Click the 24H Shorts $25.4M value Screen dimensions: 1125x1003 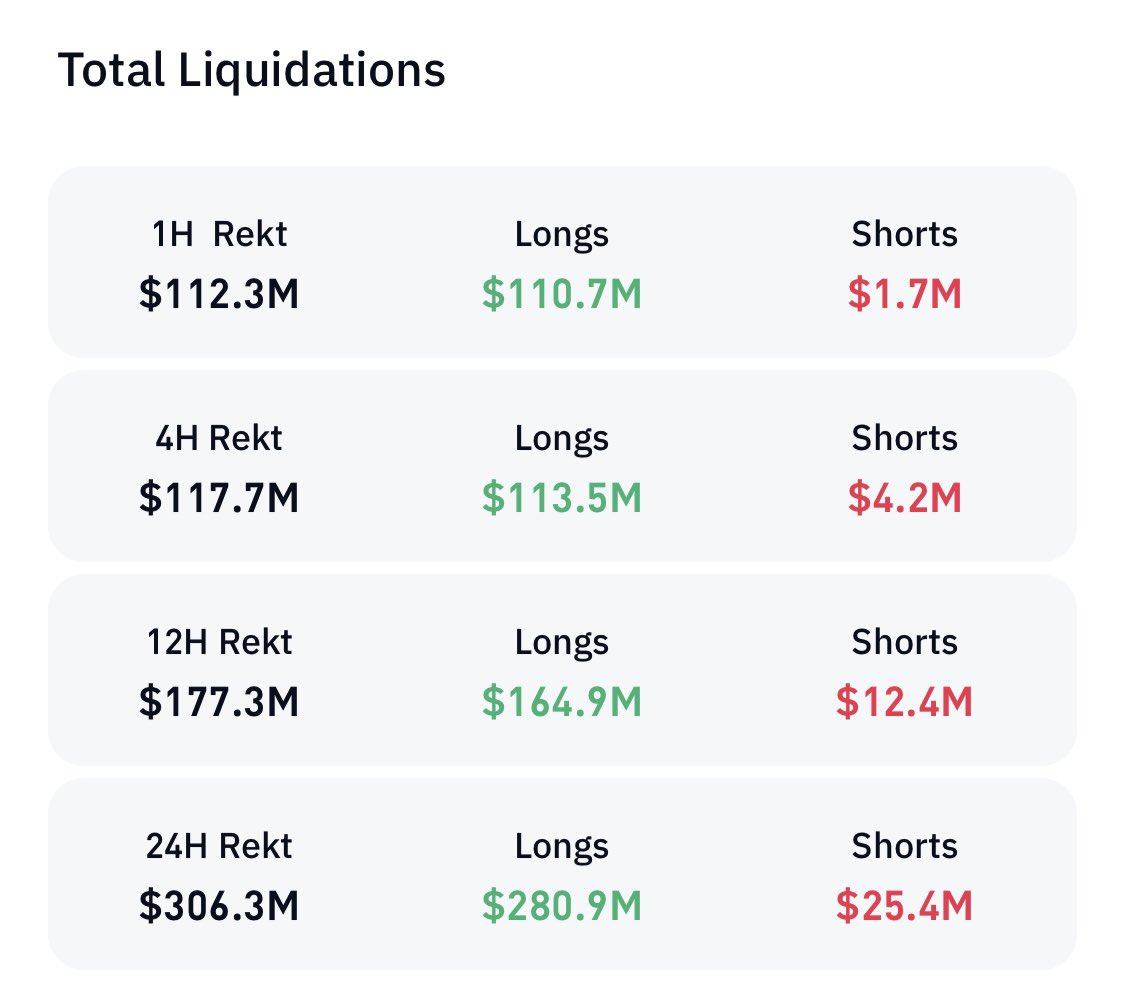(x=905, y=905)
